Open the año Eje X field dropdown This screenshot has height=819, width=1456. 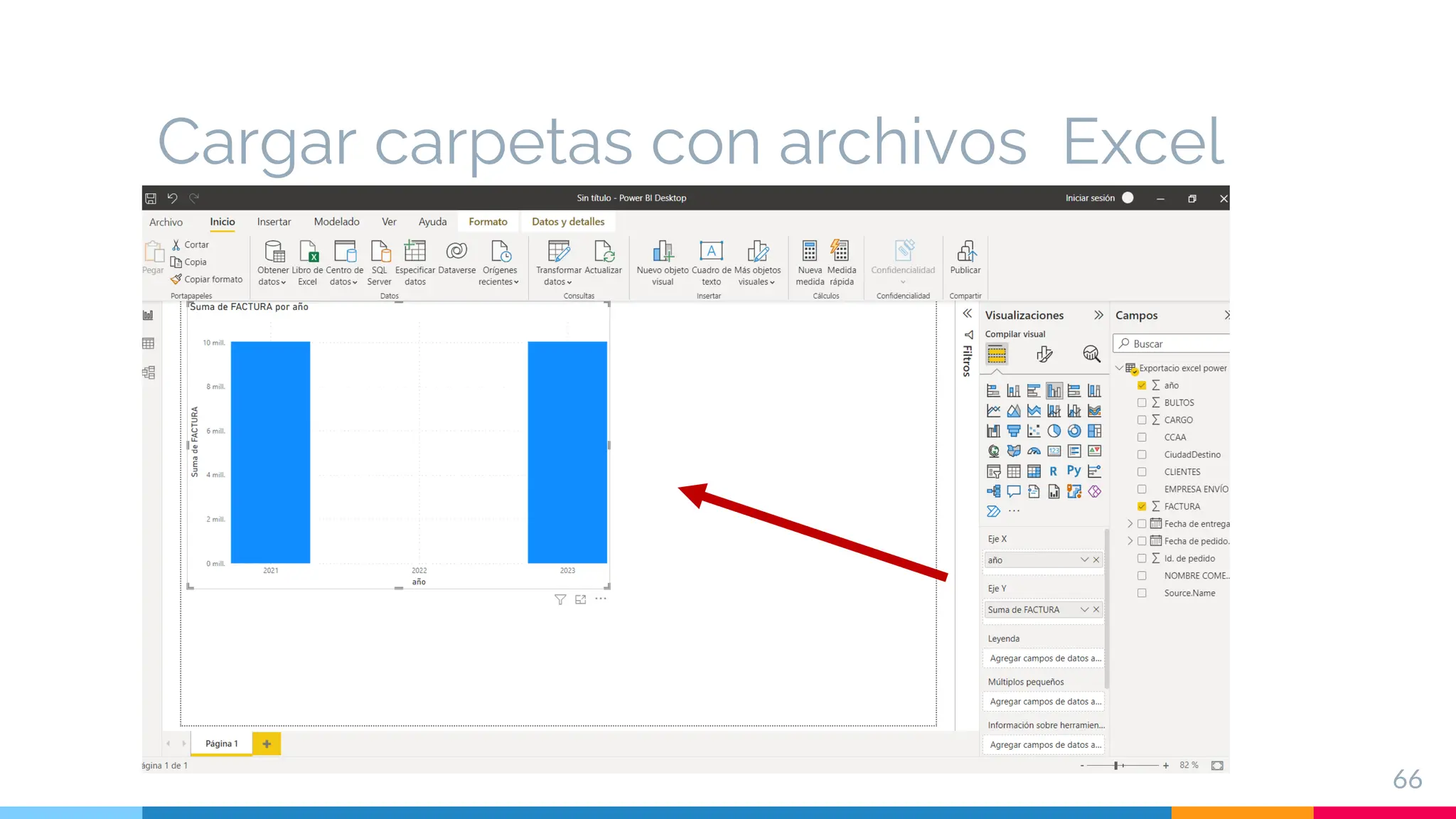coord(1085,560)
